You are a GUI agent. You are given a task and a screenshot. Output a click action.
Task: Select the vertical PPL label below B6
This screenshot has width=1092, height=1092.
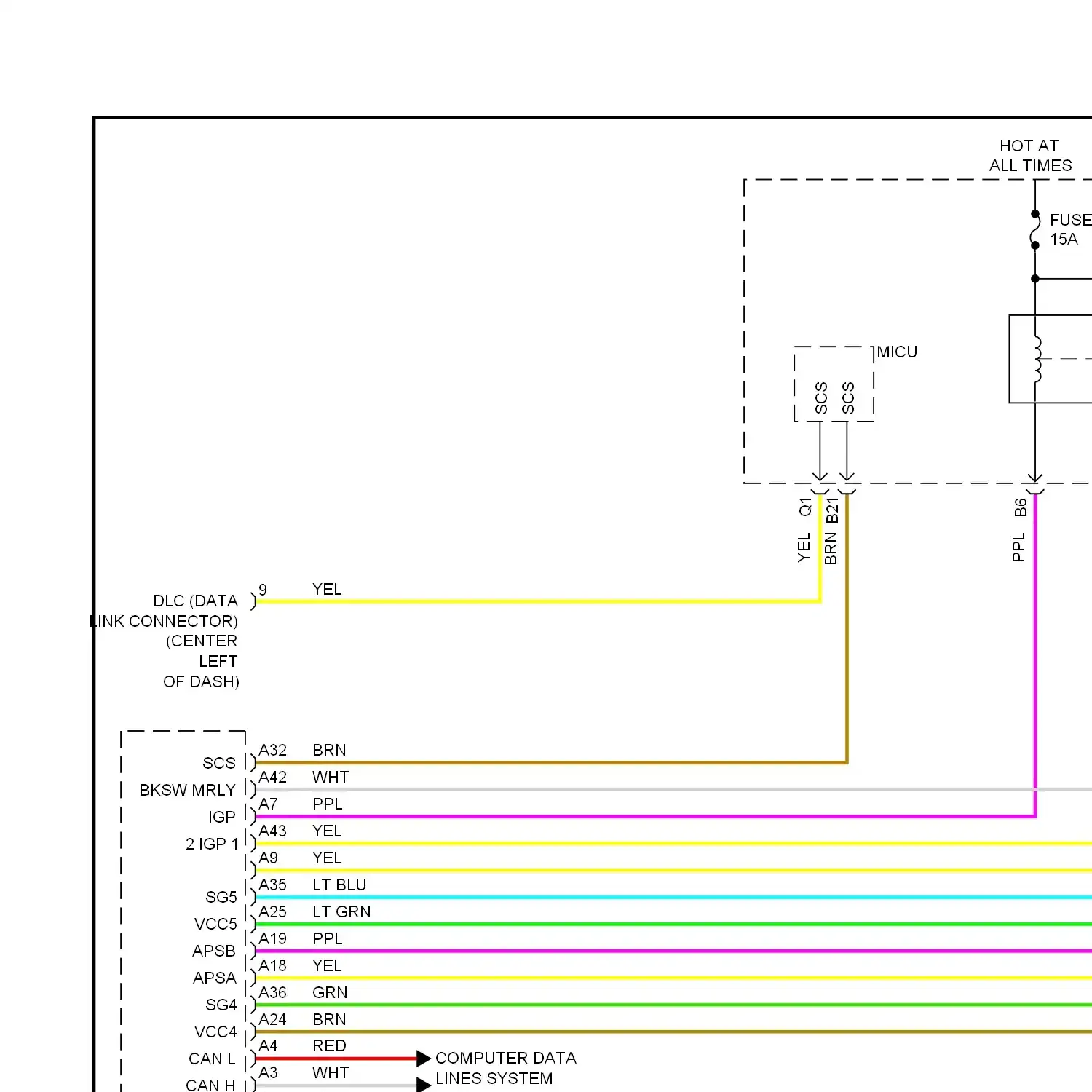[x=1018, y=547]
